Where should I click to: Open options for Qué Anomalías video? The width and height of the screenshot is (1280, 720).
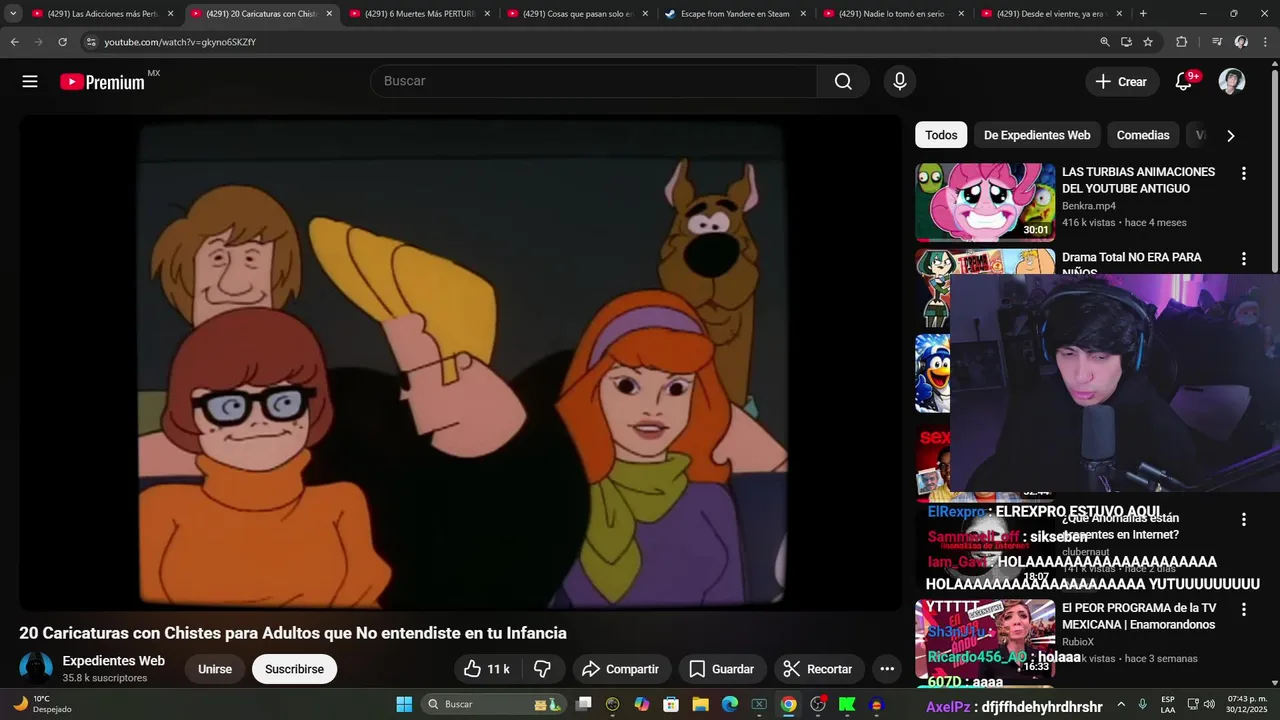[1244, 519]
